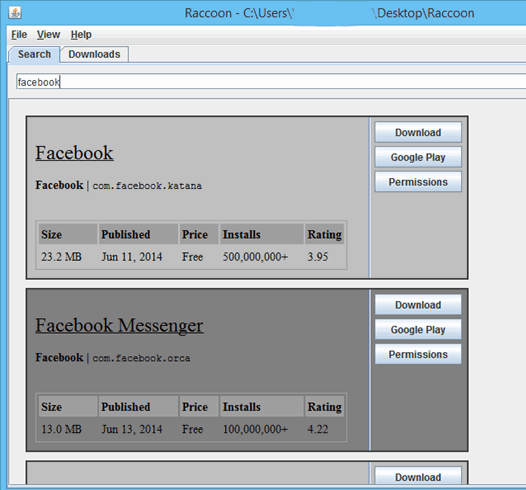
Task: Click Facebook card's Price value Free
Action: [193, 257]
